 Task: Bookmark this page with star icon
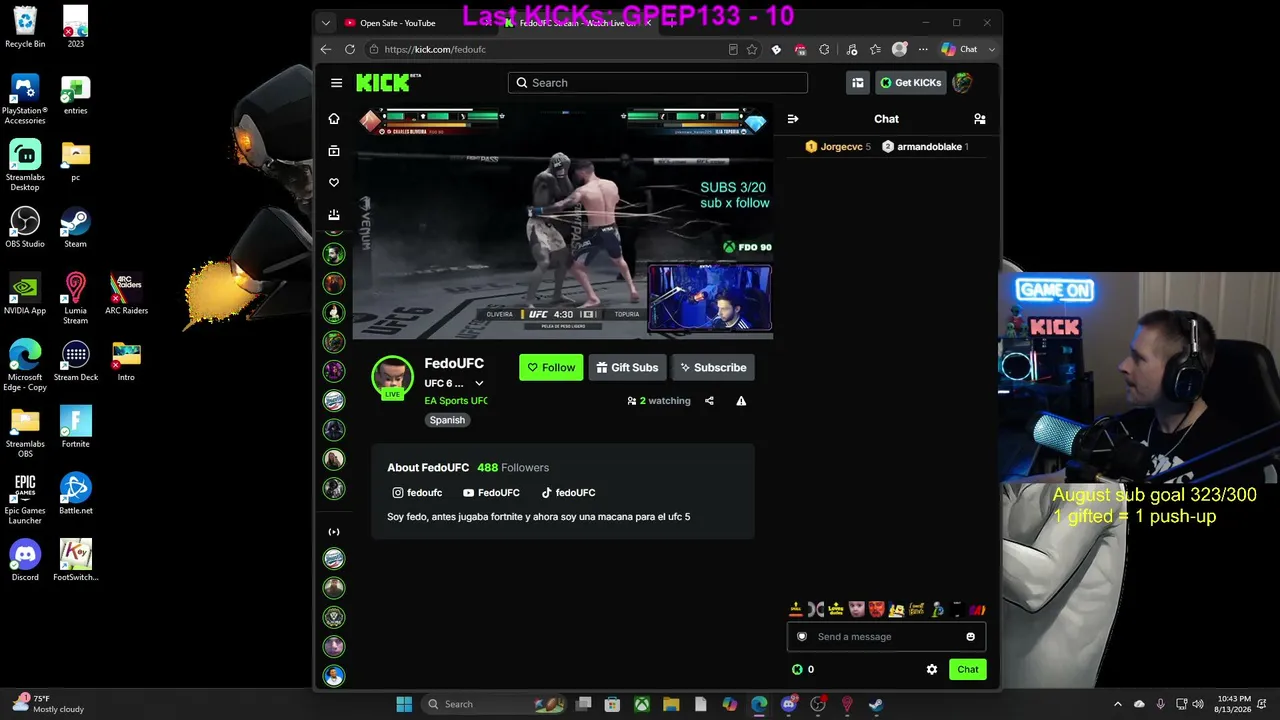click(752, 49)
